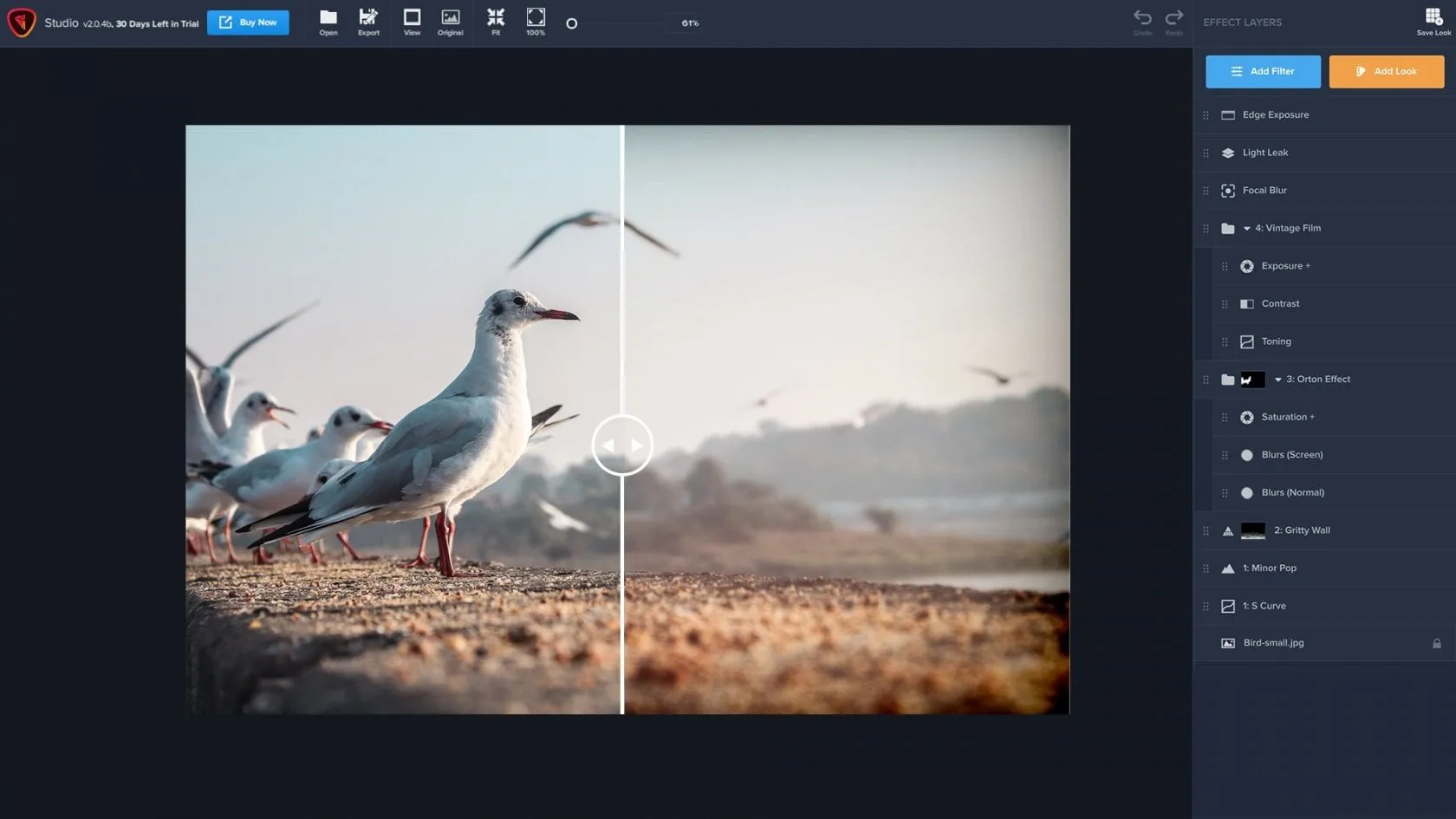Zoom to 100% icon
The height and width of the screenshot is (819, 1456).
click(x=536, y=18)
